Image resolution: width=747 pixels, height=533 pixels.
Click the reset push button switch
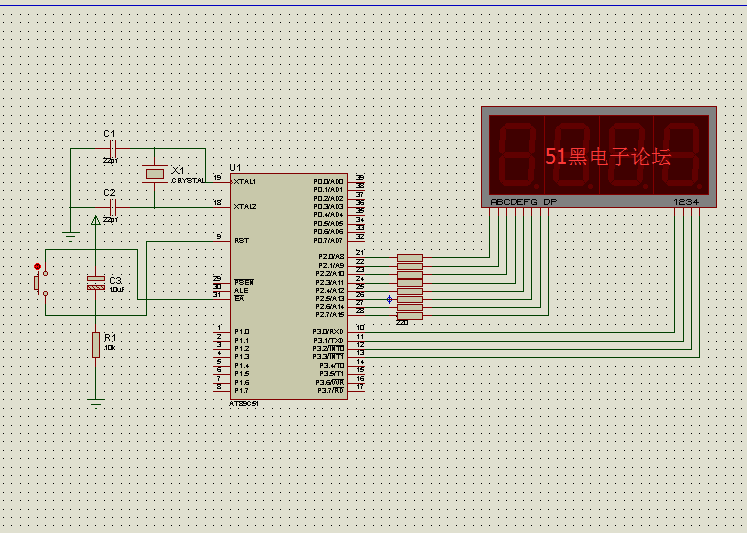[x=40, y=283]
